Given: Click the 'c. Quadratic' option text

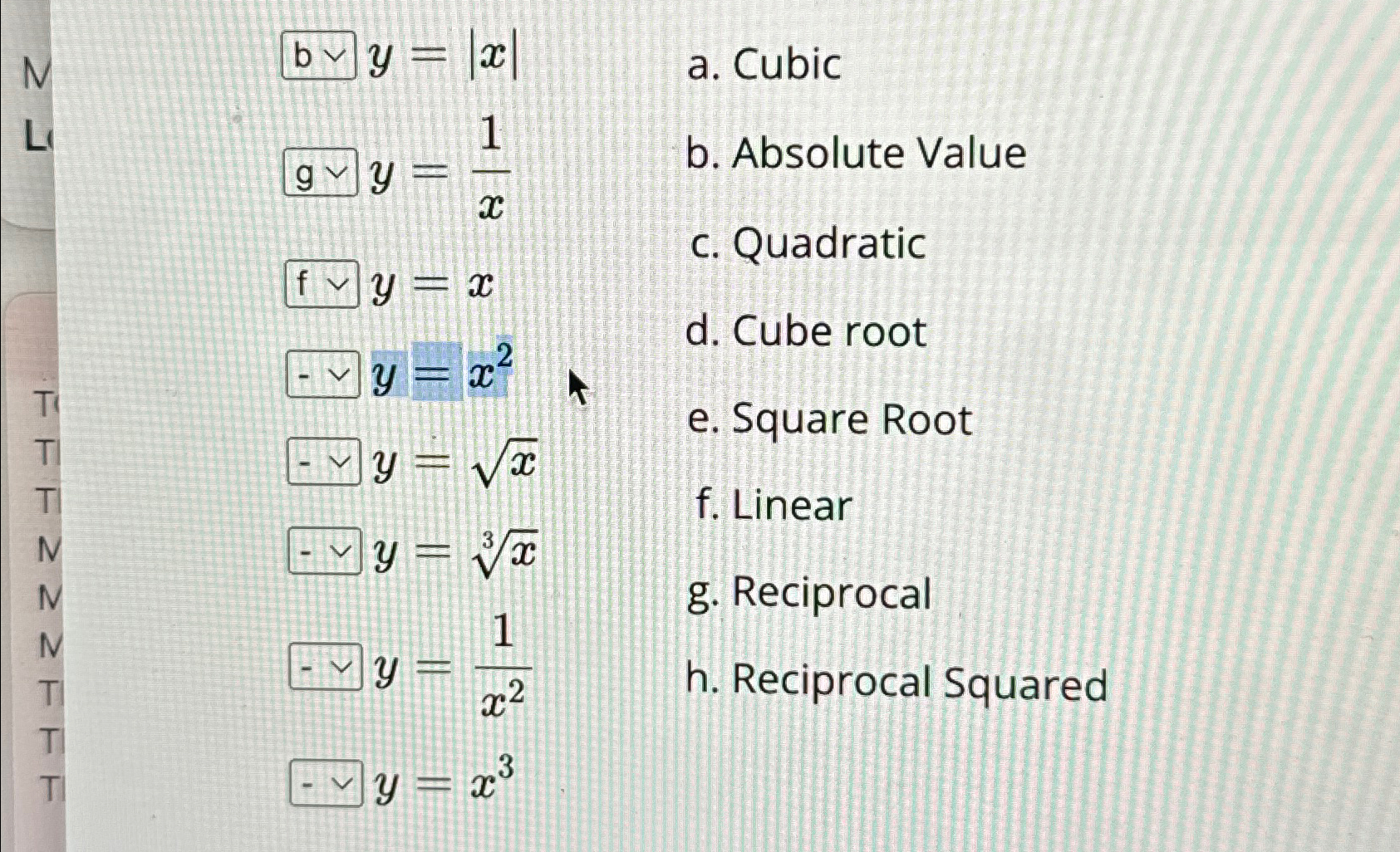Looking at the screenshot, I should click(808, 243).
